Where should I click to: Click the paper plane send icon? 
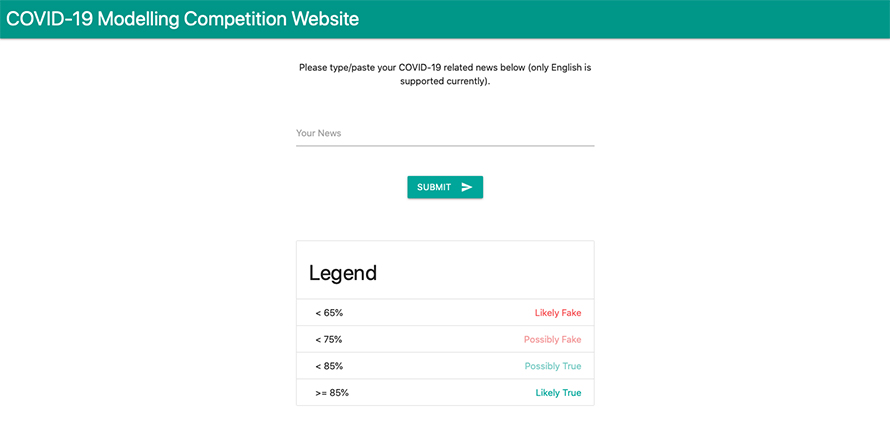point(467,187)
